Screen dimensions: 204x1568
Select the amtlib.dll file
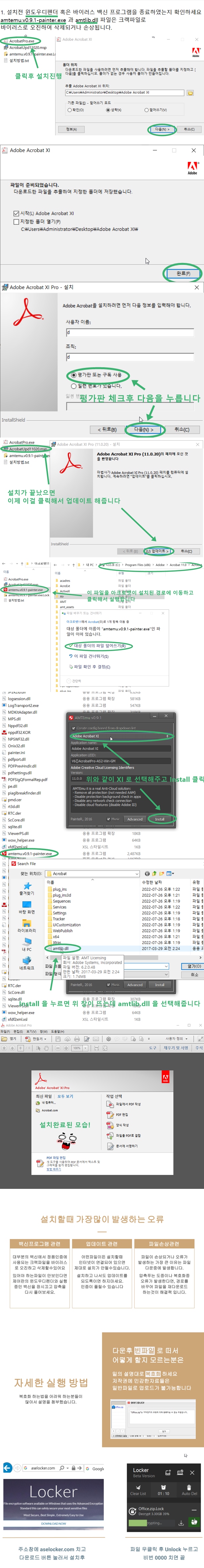click(x=58, y=949)
